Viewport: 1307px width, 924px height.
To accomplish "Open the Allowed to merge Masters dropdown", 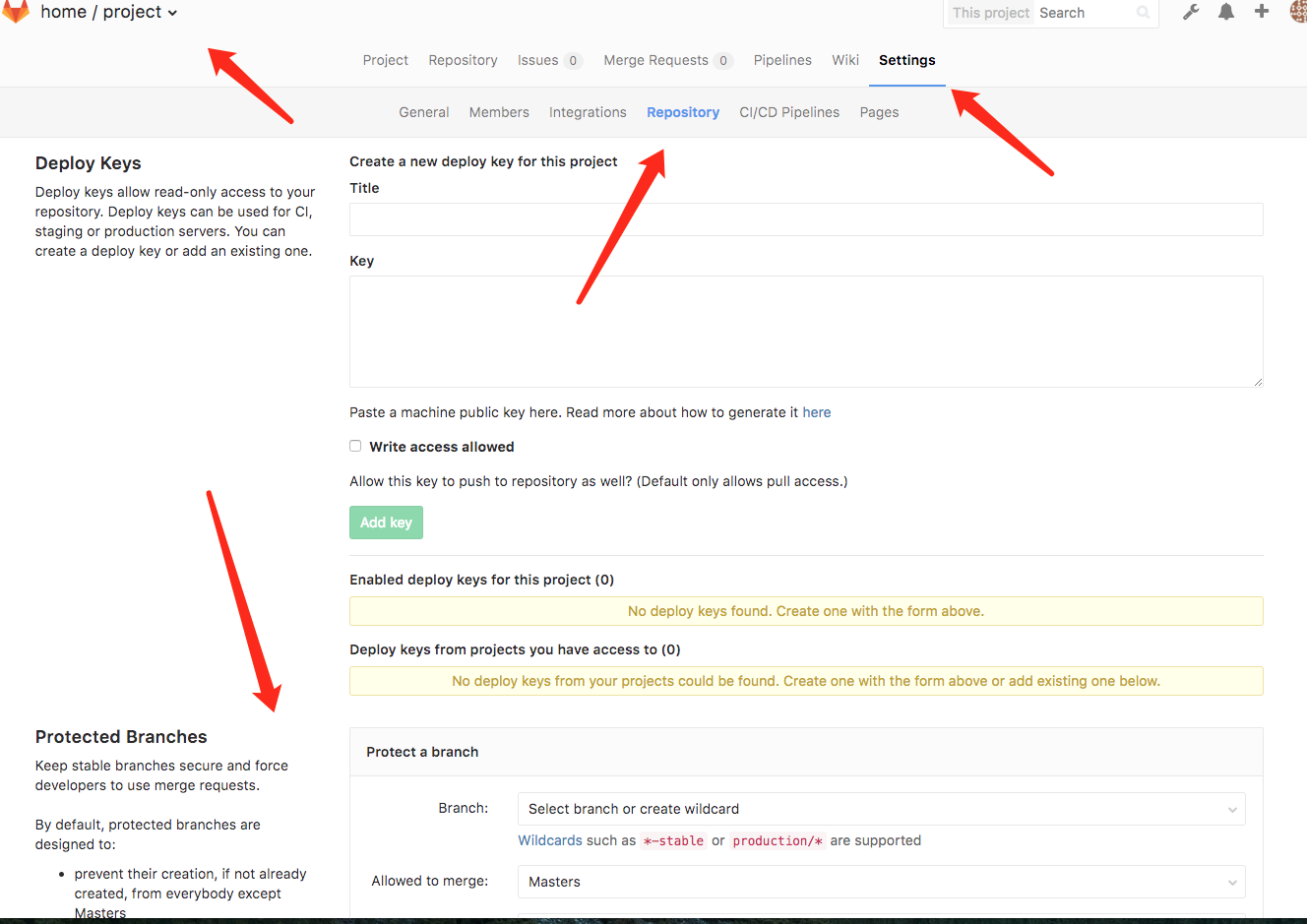I will [x=881, y=882].
